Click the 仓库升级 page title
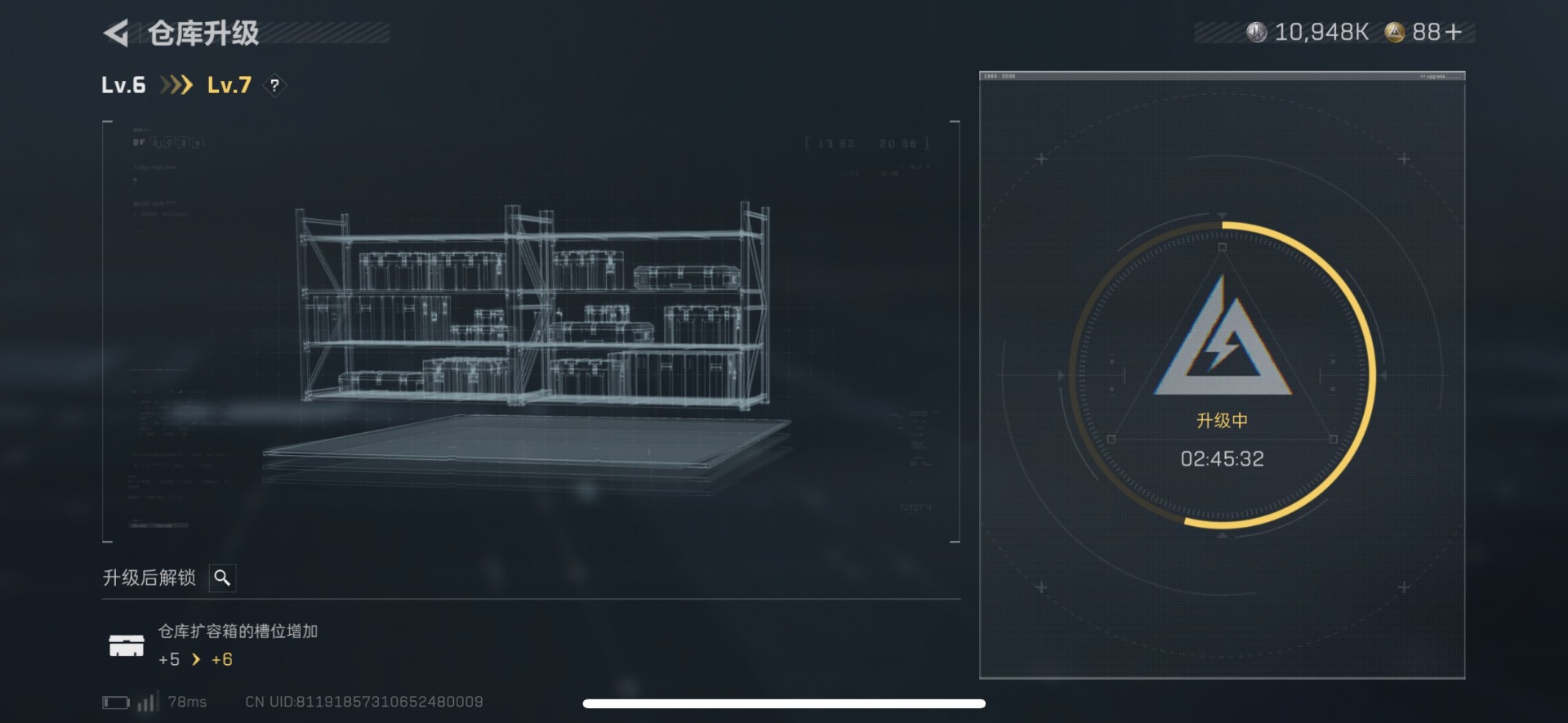Viewport: 1568px width, 723px height. click(203, 33)
